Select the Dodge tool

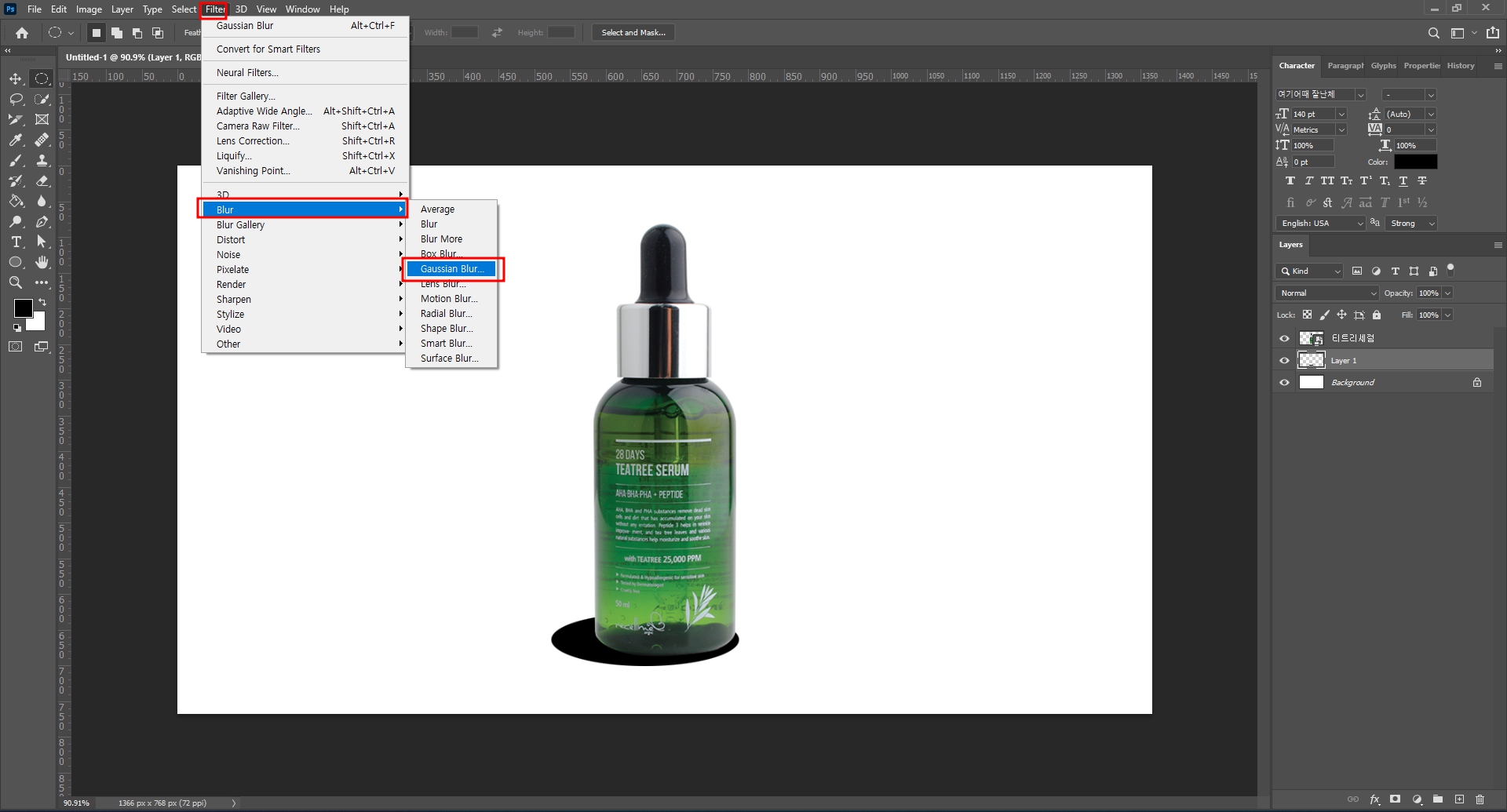(16, 221)
